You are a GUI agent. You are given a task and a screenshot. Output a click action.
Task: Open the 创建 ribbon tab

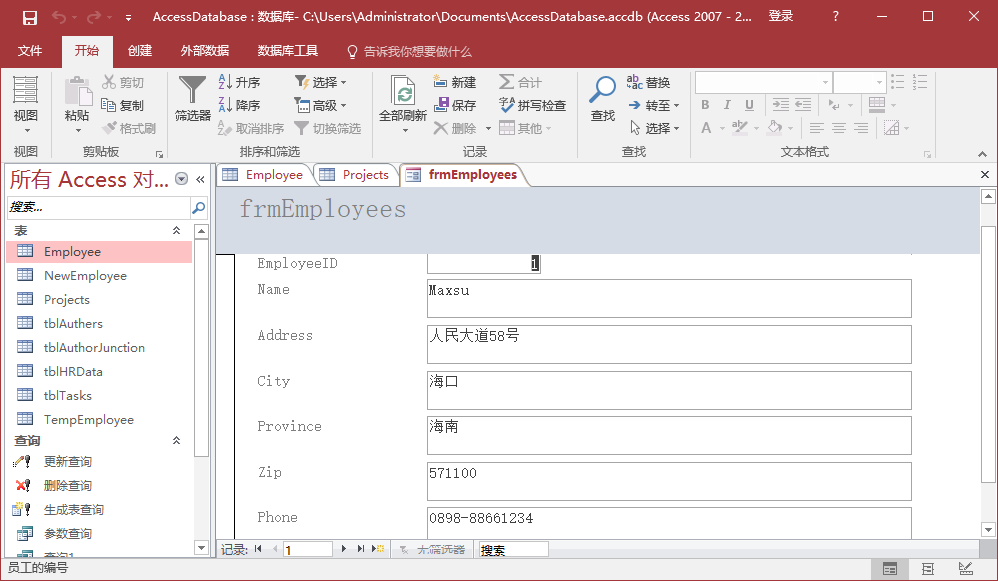(x=140, y=51)
